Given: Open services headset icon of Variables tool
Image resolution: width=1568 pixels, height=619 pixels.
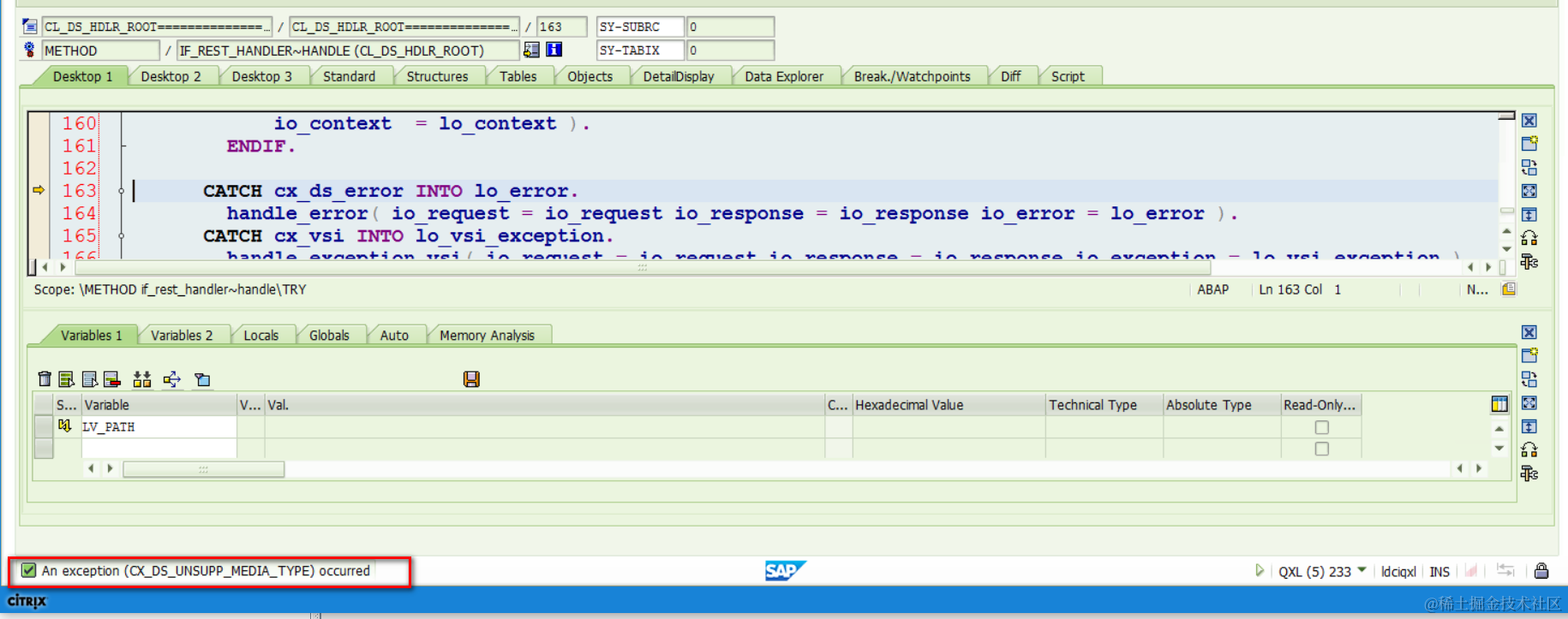Looking at the screenshot, I should (x=1529, y=449).
